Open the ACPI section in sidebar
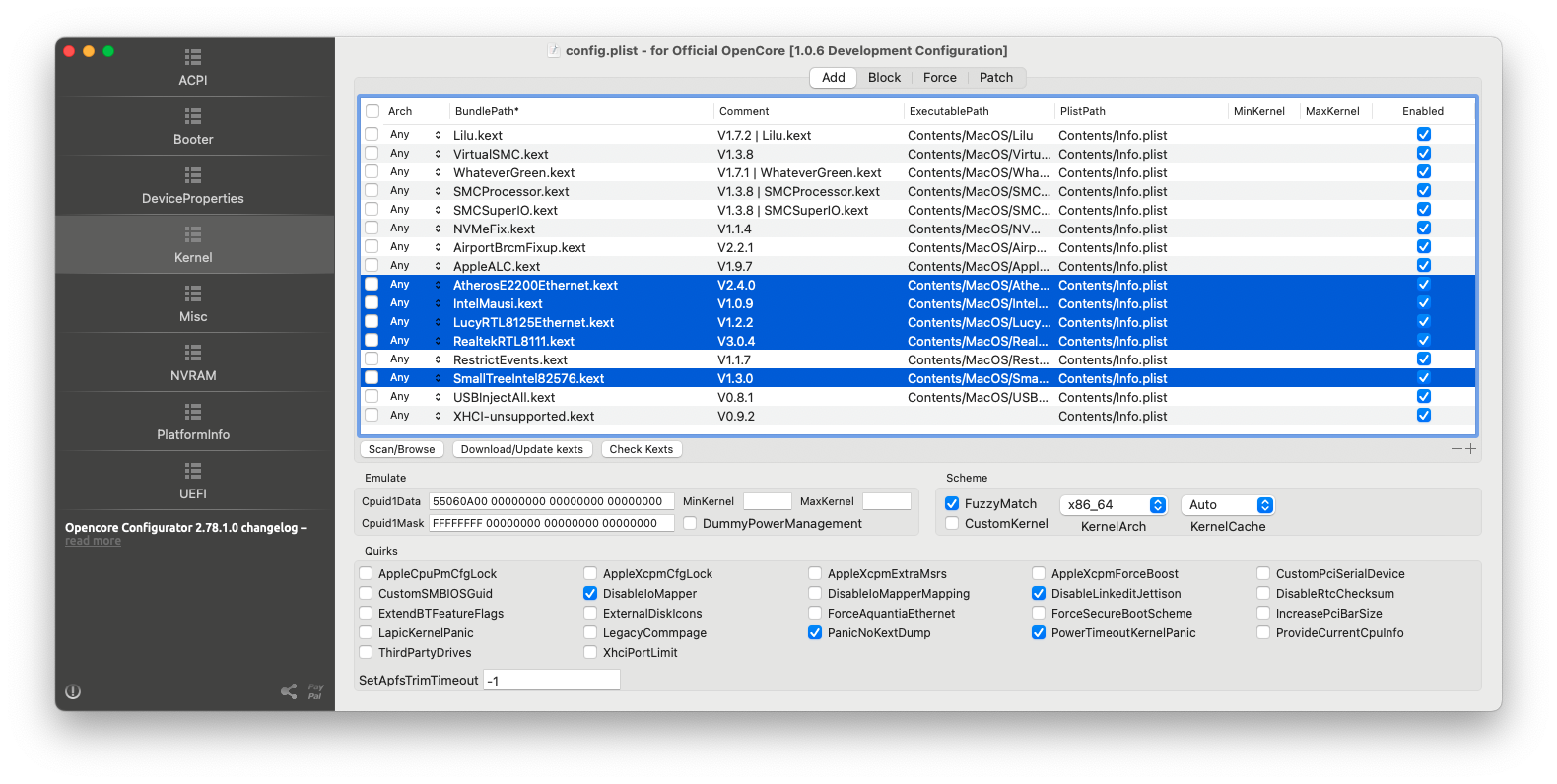The width and height of the screenshot is (1557, 784). click(193, 67)
